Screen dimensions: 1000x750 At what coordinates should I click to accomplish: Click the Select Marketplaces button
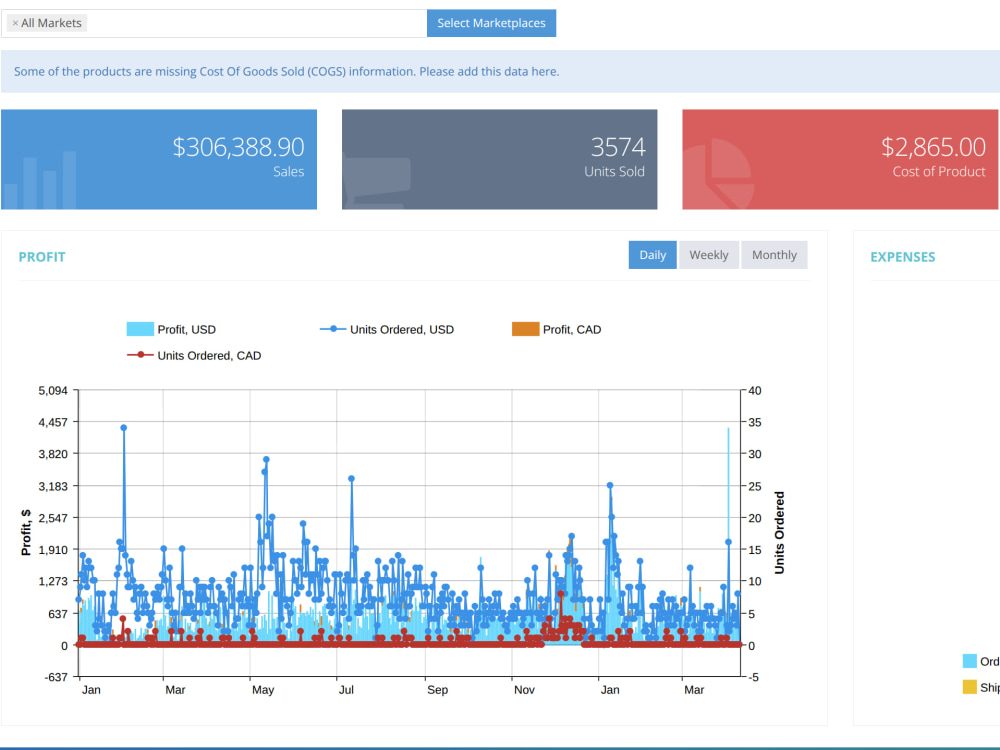click(x=491, y=23)
